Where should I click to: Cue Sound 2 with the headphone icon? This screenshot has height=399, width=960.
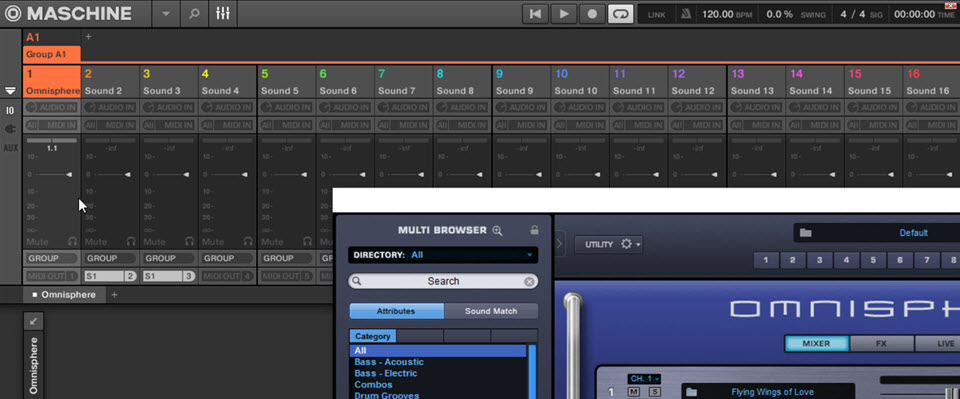(x=131, y=242)
